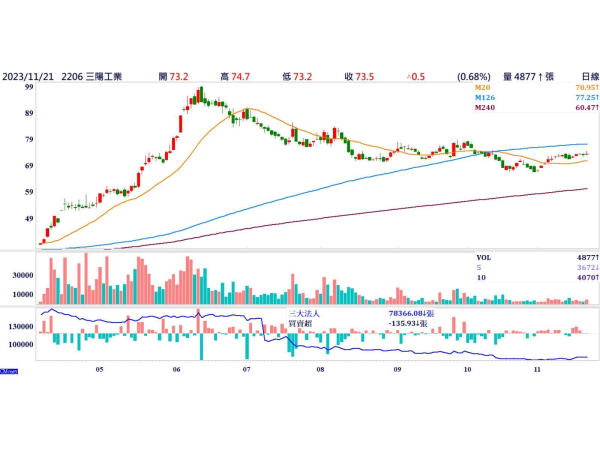Click month marker 09 on time axis
The width and height of the screenshot is (600, 450).
pyautogui.click(x=397, y=370)
